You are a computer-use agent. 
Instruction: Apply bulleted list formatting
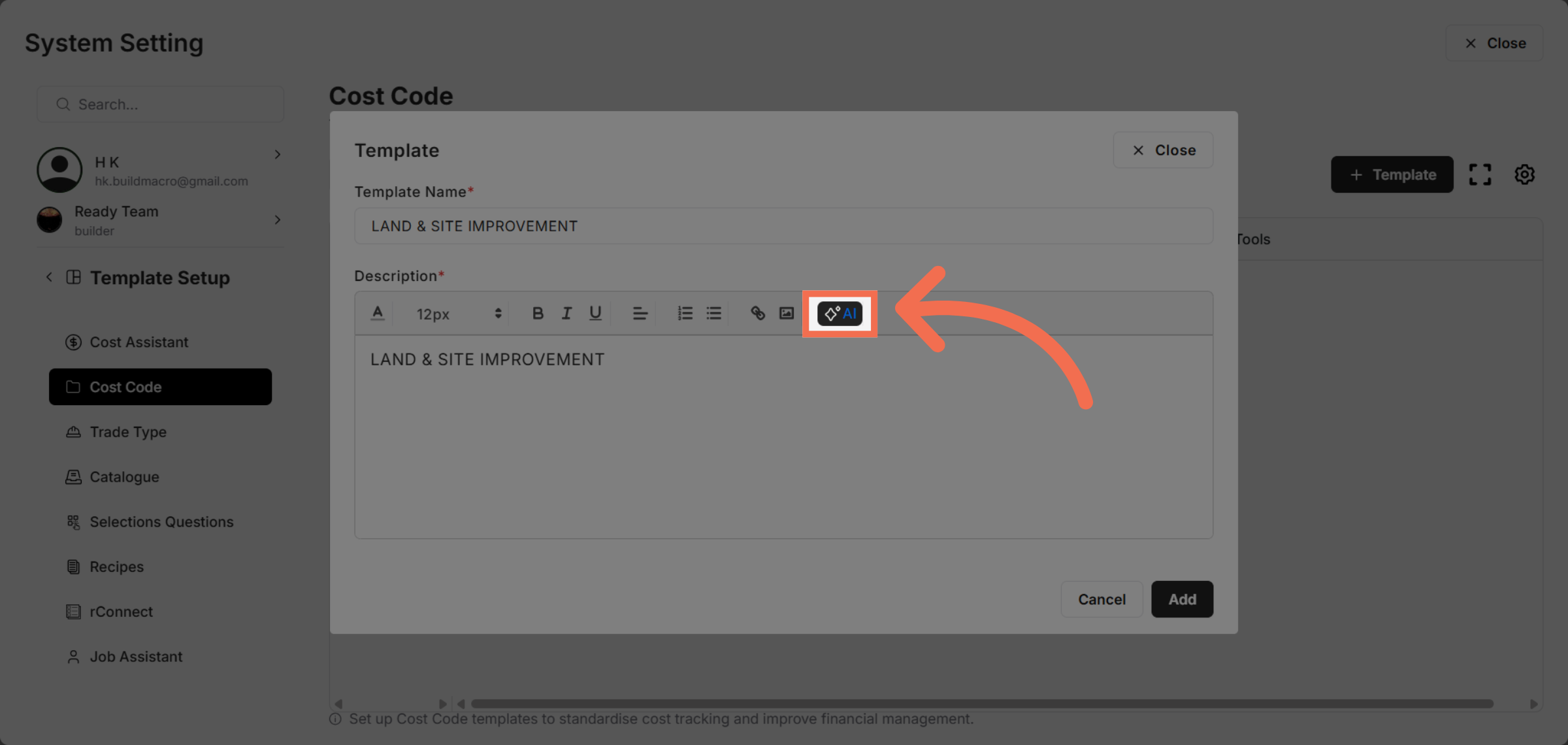pos(713,314)
